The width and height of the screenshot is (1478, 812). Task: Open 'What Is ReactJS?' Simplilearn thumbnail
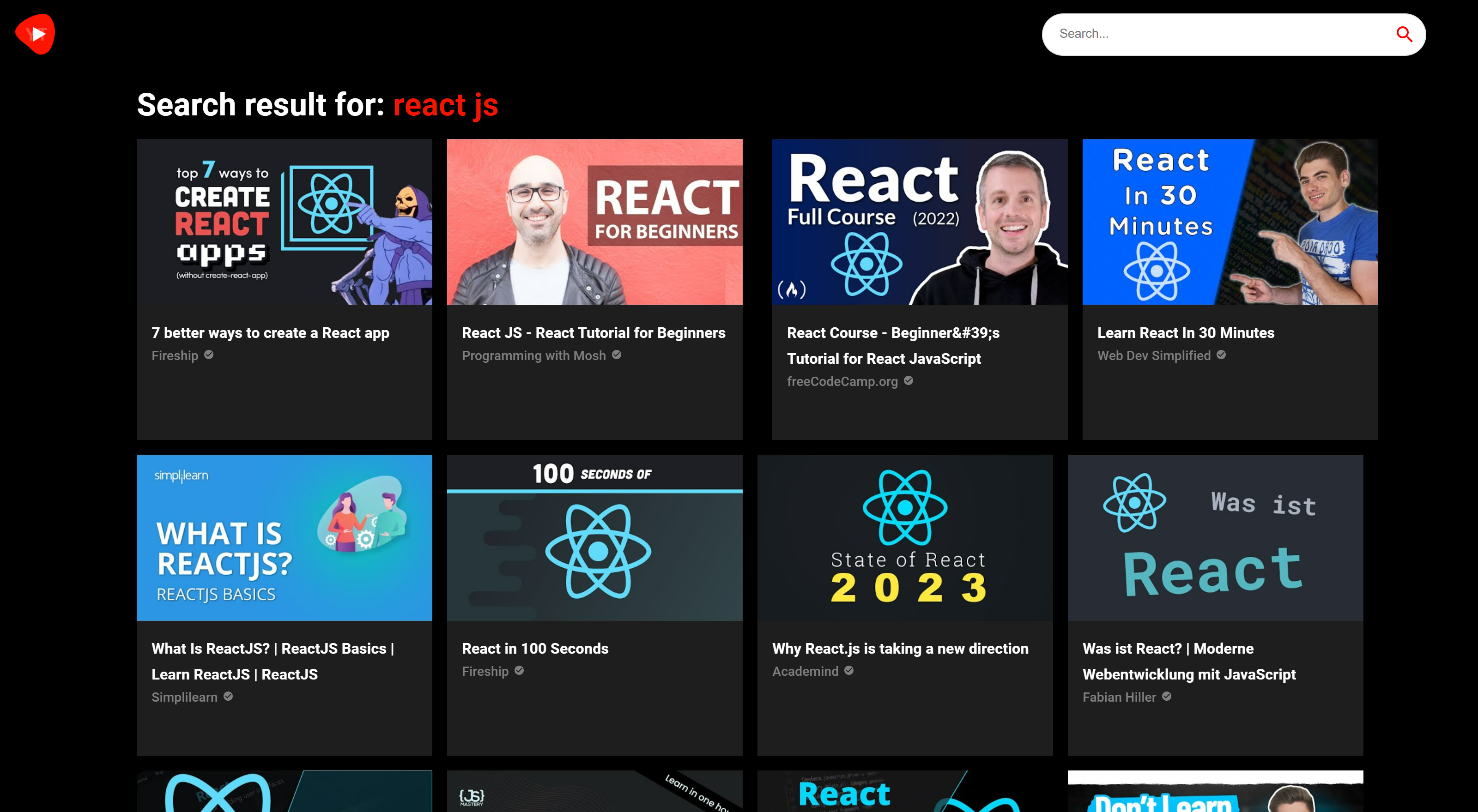(284, 537)
